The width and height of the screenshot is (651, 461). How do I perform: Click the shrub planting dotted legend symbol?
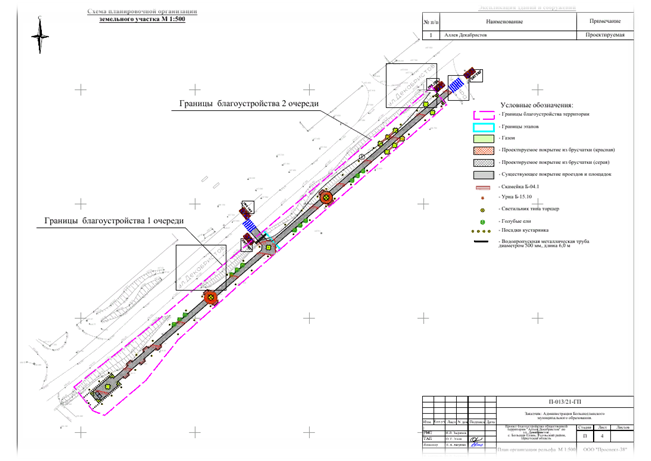480,232
